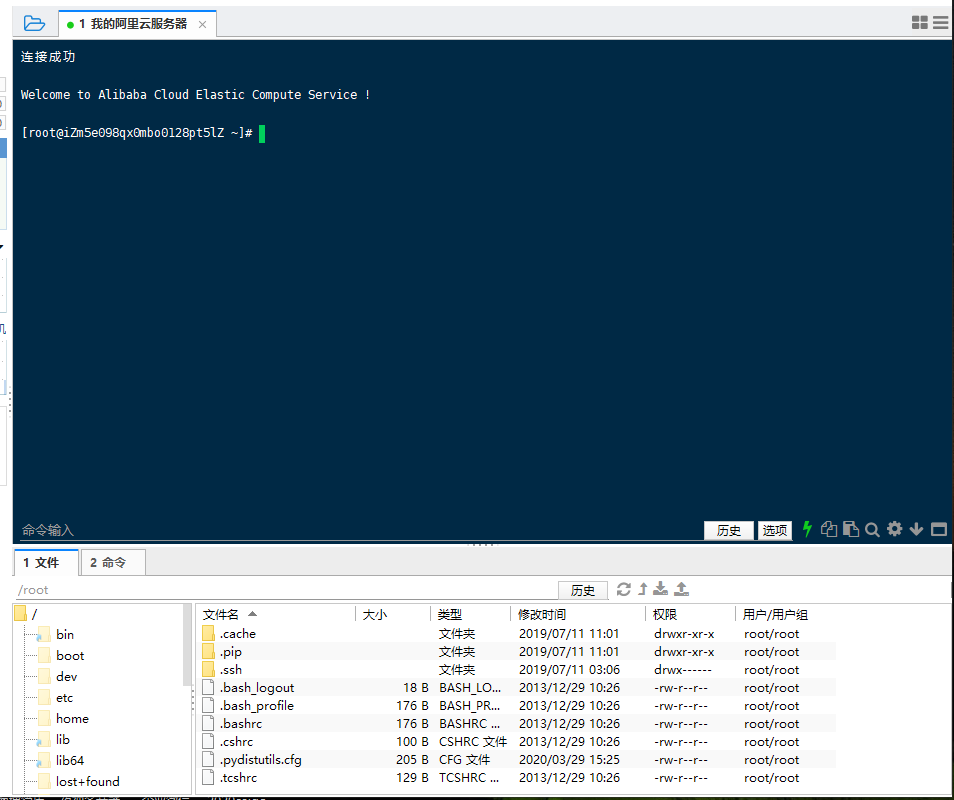Select the .cache folder row
Image resolution: width=954 pixels, height=800 pixels.
517,634
